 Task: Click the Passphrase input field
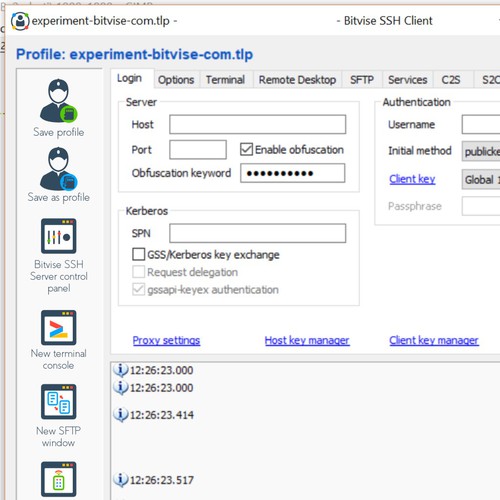click(x=481, y=206)
